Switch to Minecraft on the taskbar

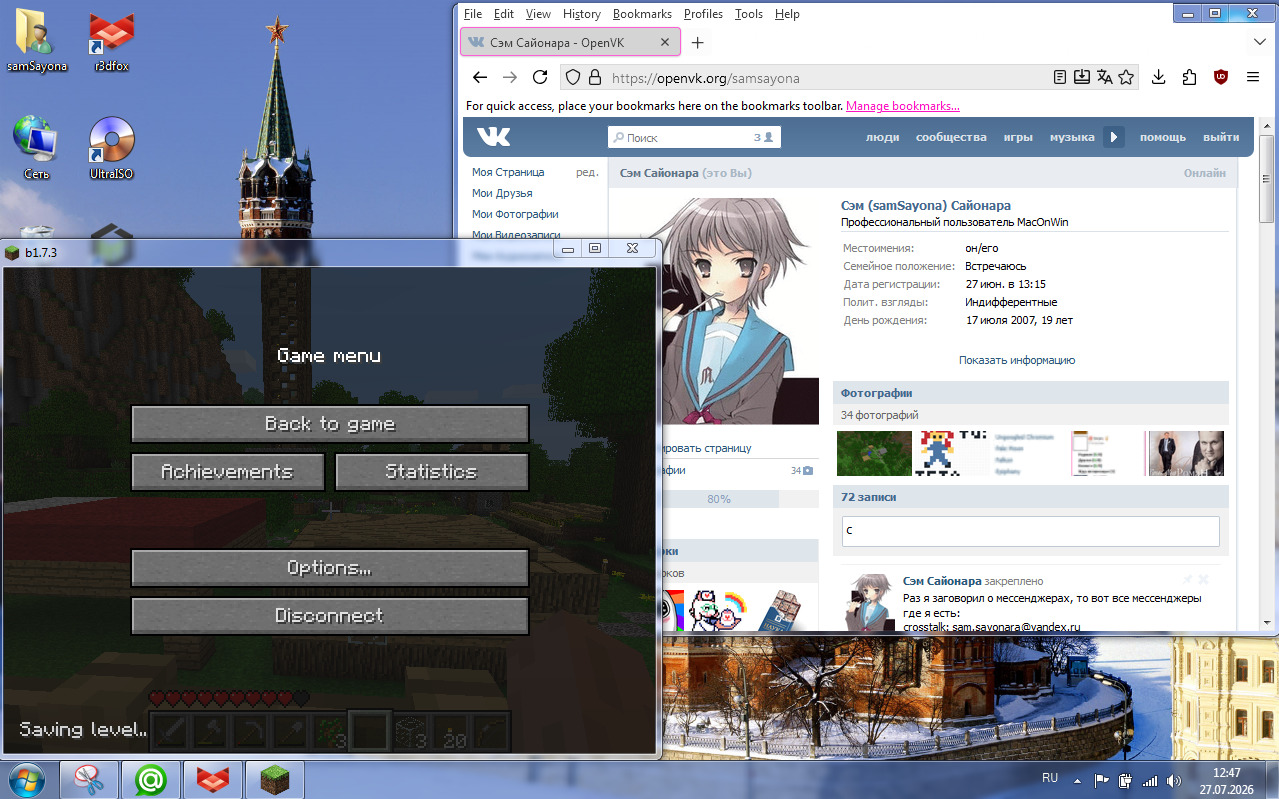274,779
